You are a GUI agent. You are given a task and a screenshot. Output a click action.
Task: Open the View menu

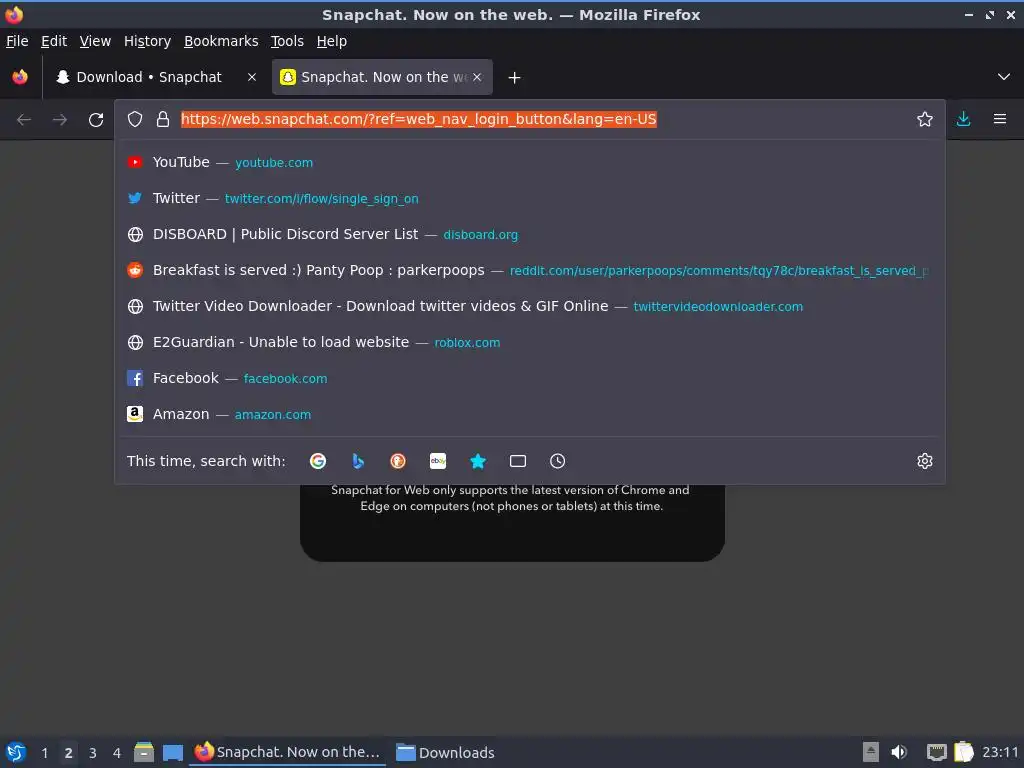95,41
